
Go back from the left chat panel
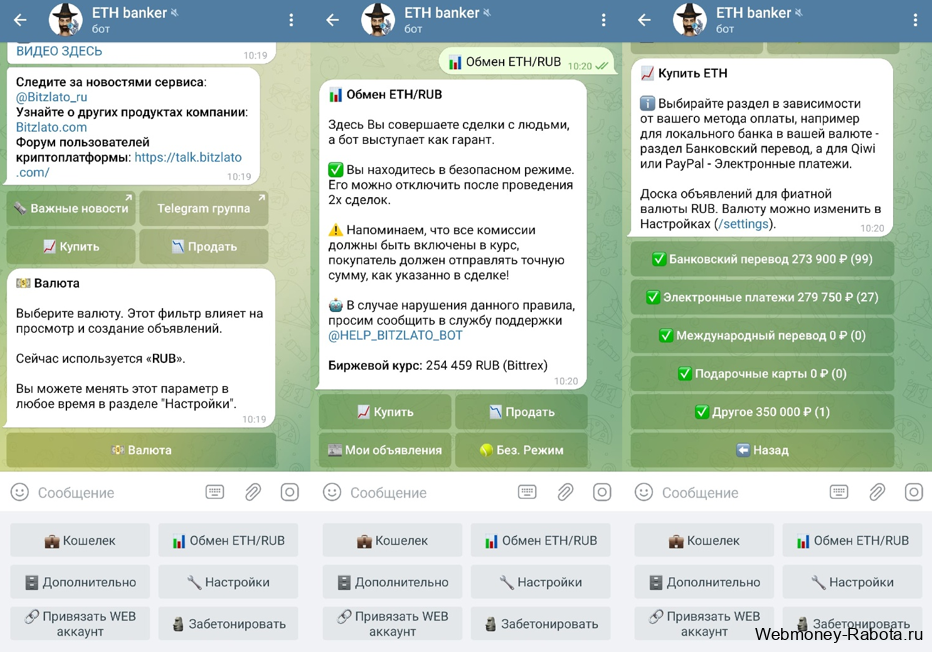coord(20,20)
